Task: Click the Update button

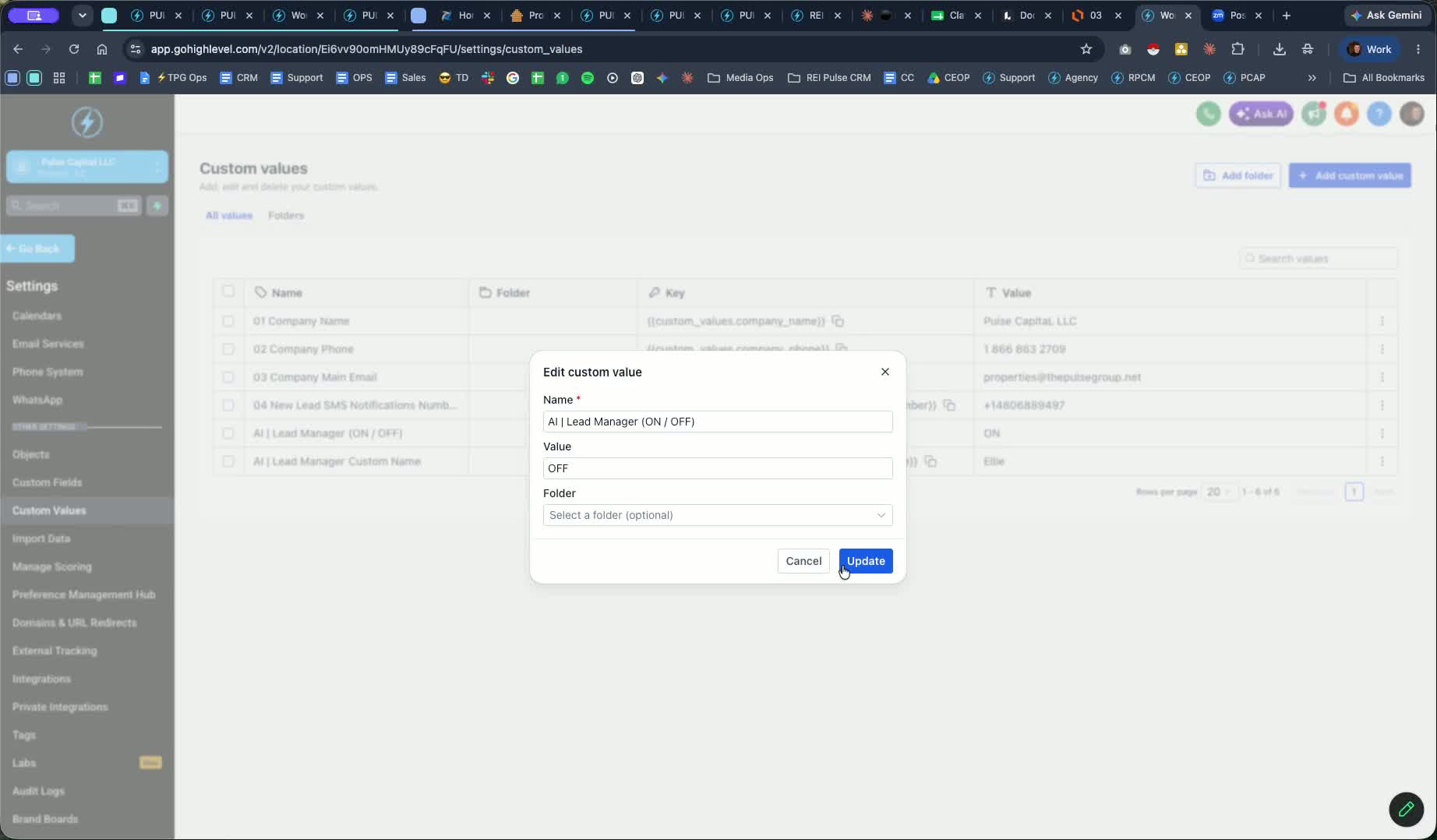Action: point(866,561)
